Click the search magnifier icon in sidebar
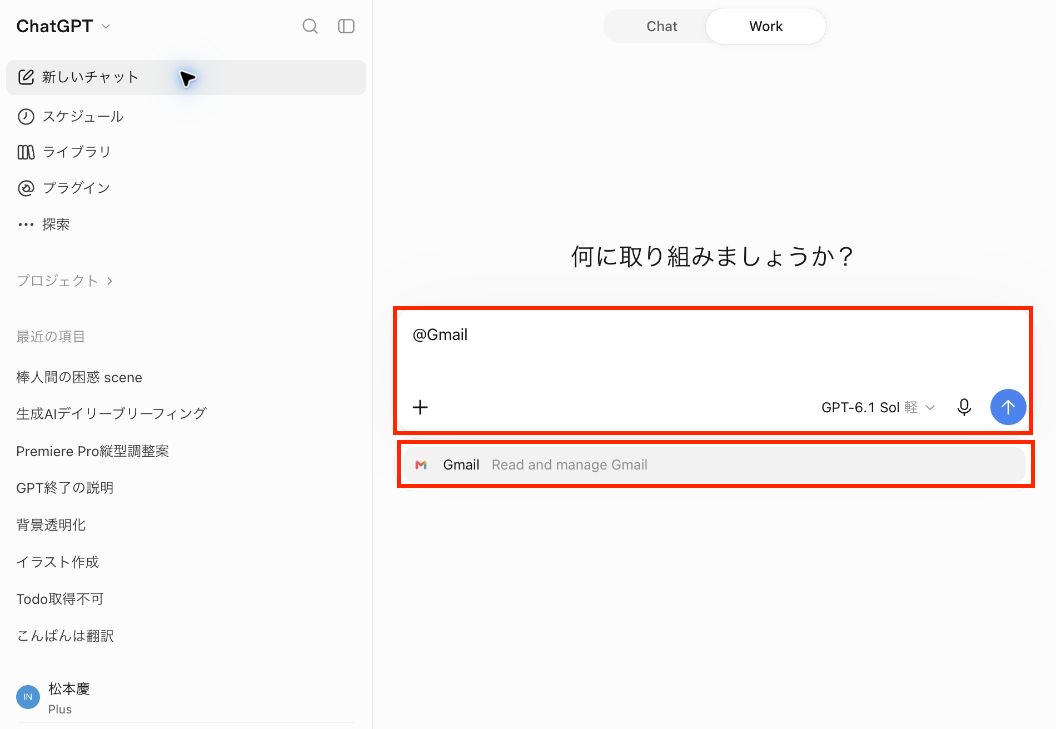This screenshot has width=1056, height=729. (310, 26)
